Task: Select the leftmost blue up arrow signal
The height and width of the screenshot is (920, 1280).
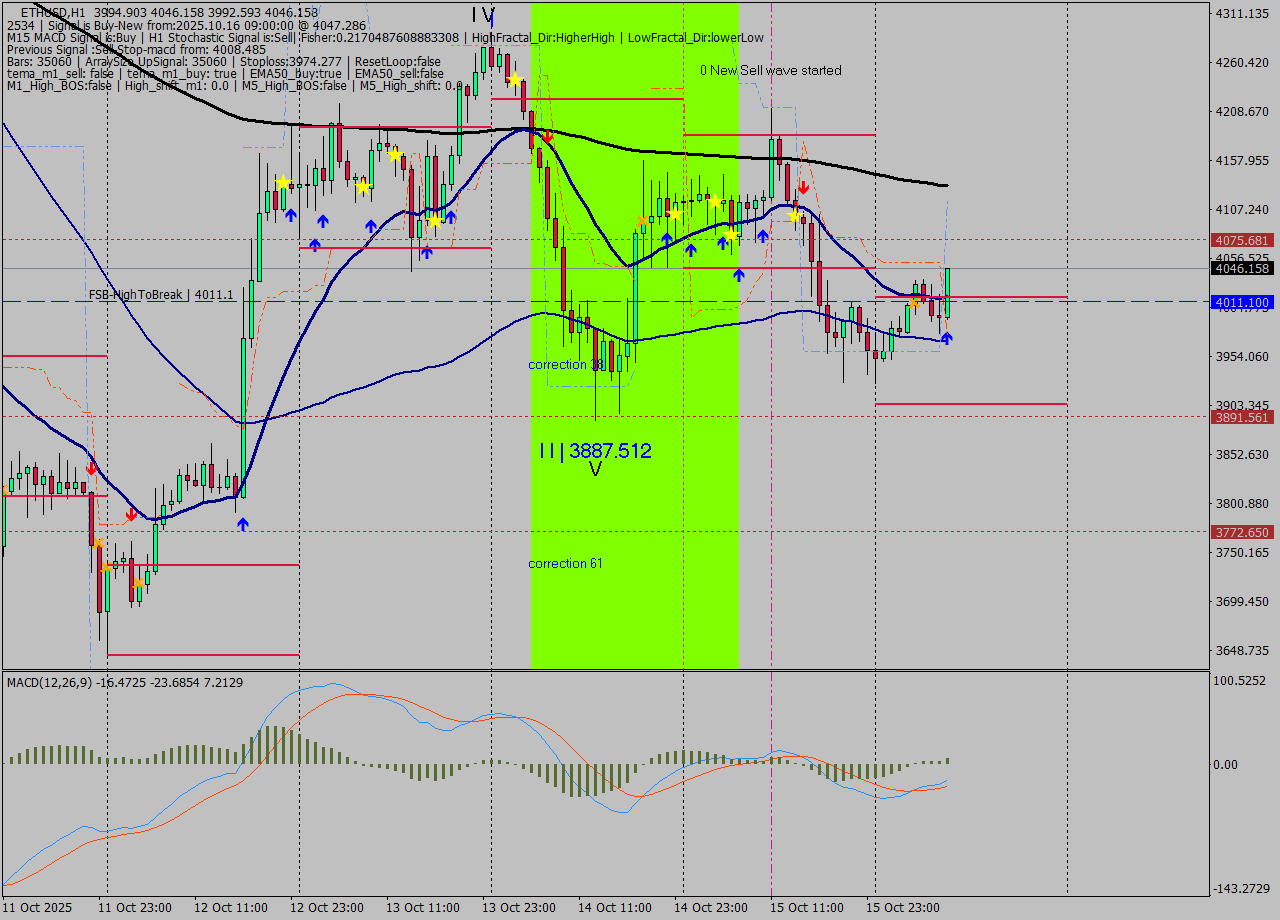Action: click(243, 523)
